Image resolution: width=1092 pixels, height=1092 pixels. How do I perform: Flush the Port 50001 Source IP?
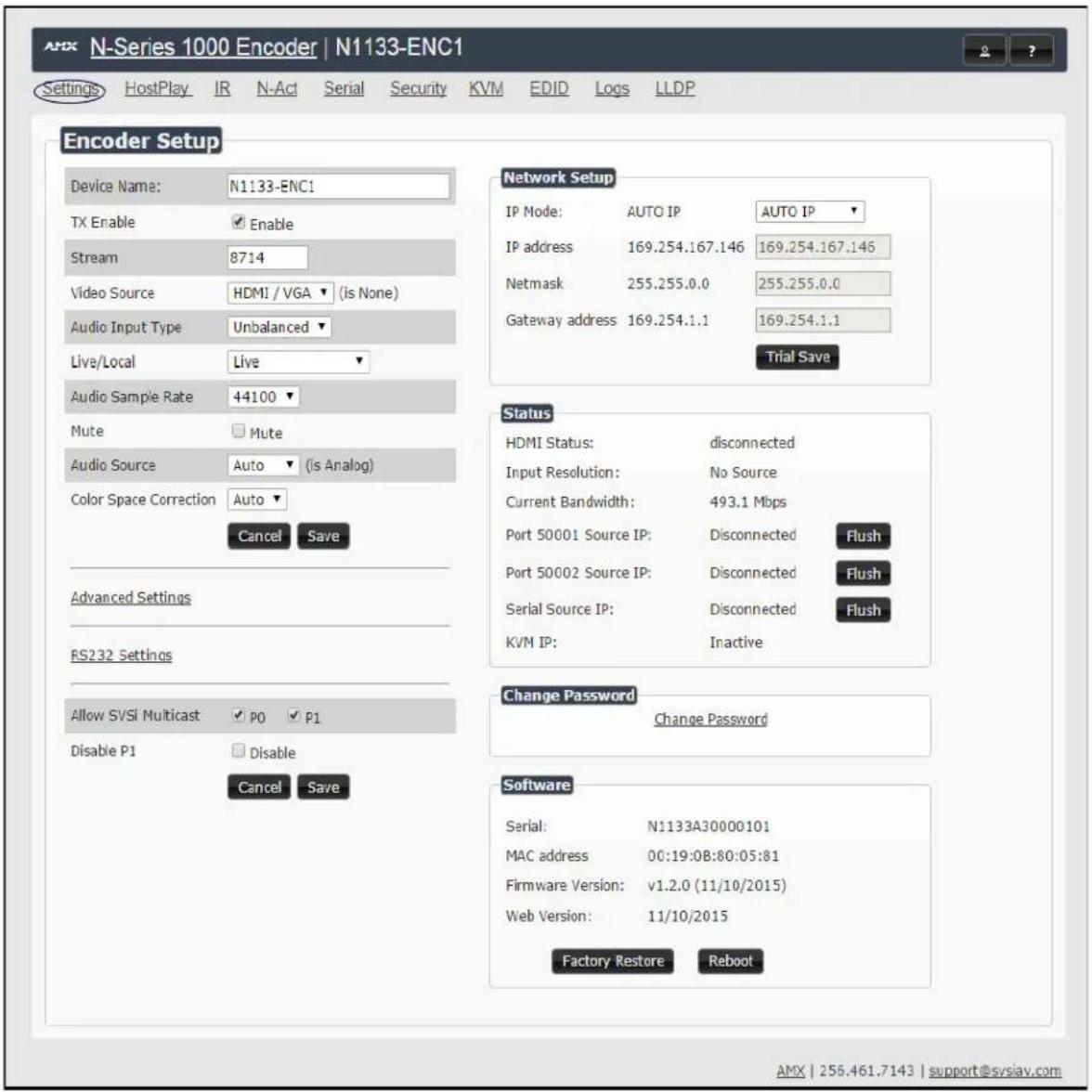(x=863, y=537)
